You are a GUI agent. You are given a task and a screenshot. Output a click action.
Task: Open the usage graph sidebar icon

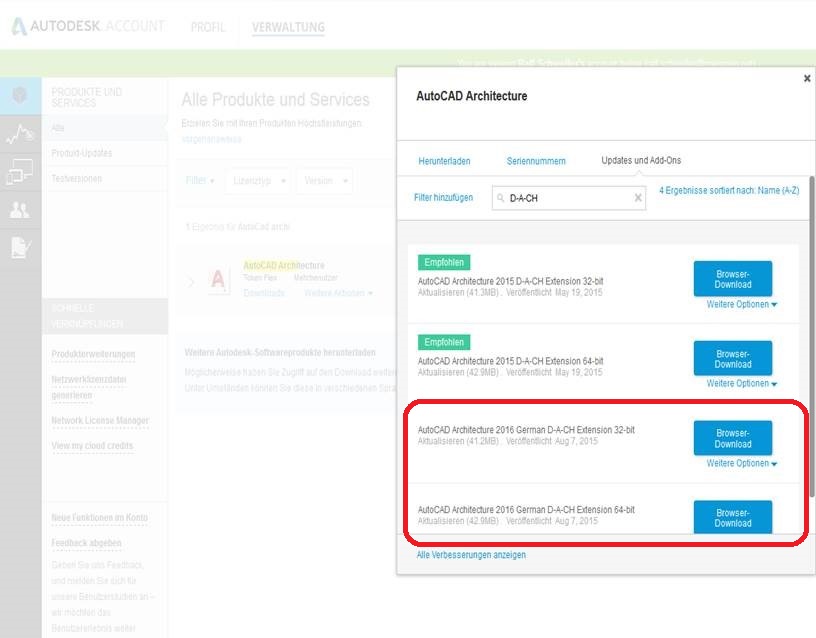(20, 134)
